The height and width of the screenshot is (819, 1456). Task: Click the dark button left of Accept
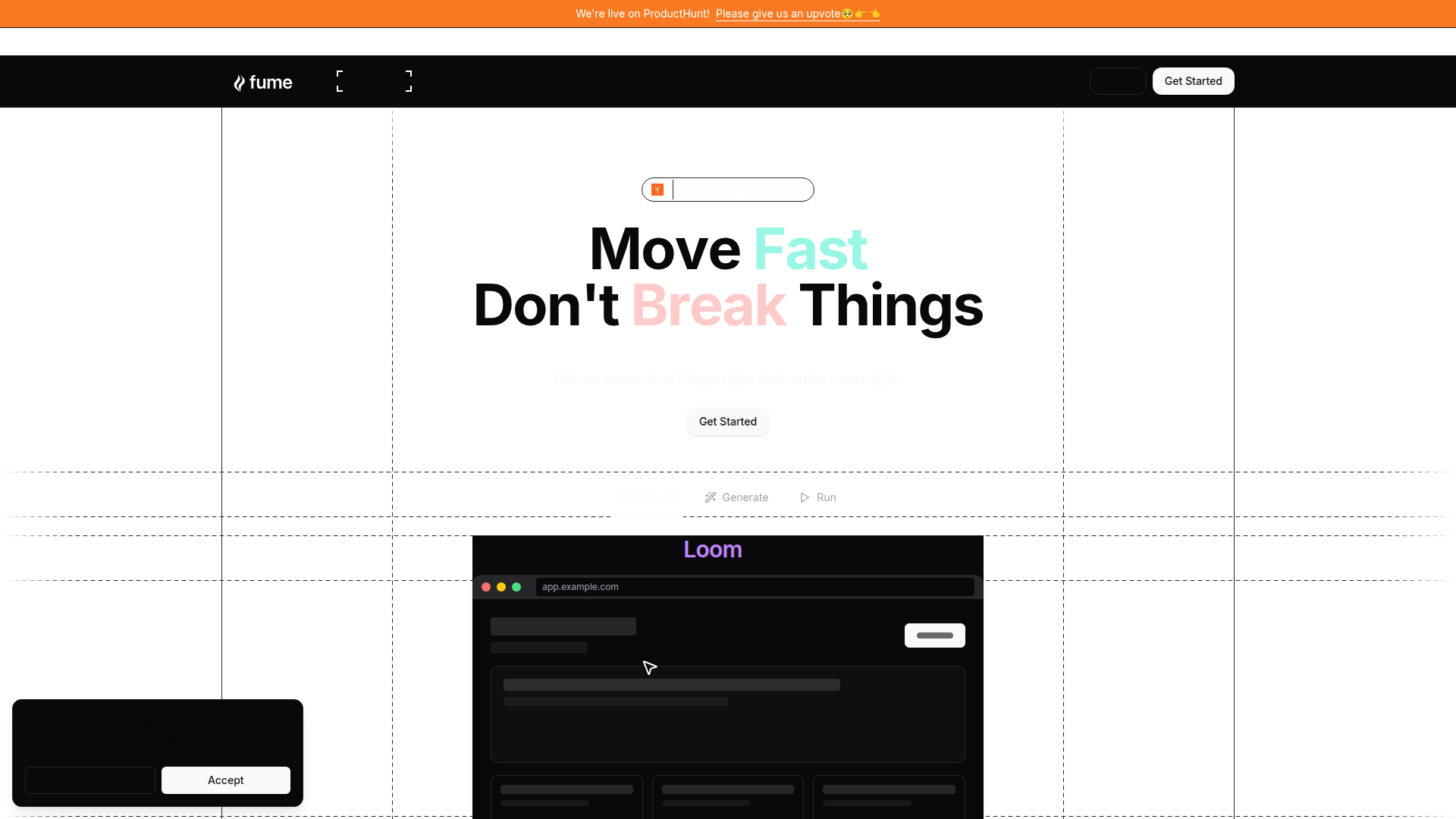point(90,780)
